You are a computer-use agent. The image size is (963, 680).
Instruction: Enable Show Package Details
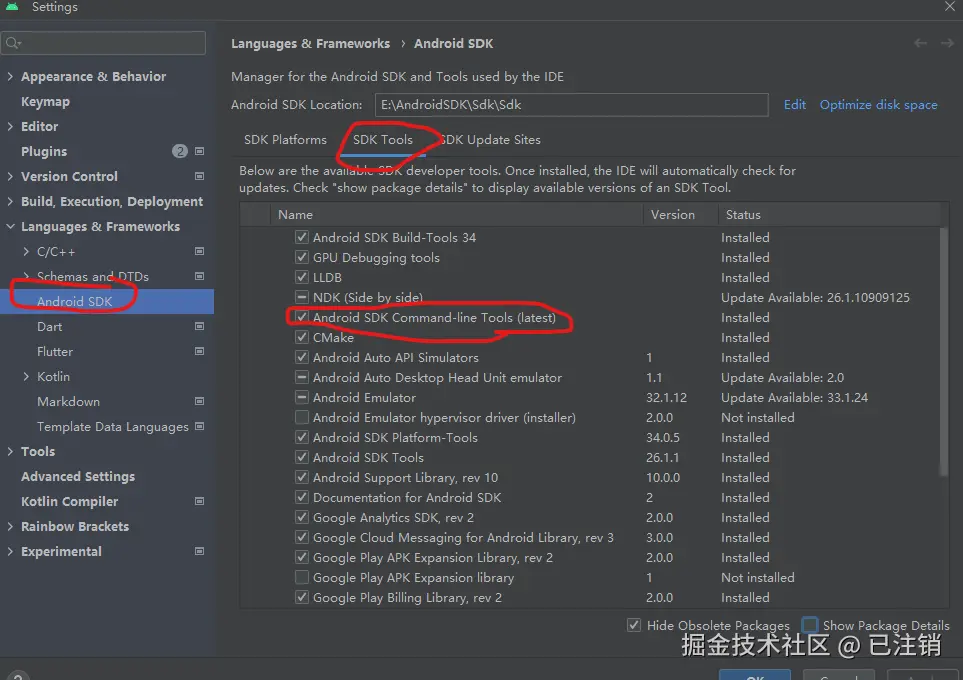click(x=810, y=625)
